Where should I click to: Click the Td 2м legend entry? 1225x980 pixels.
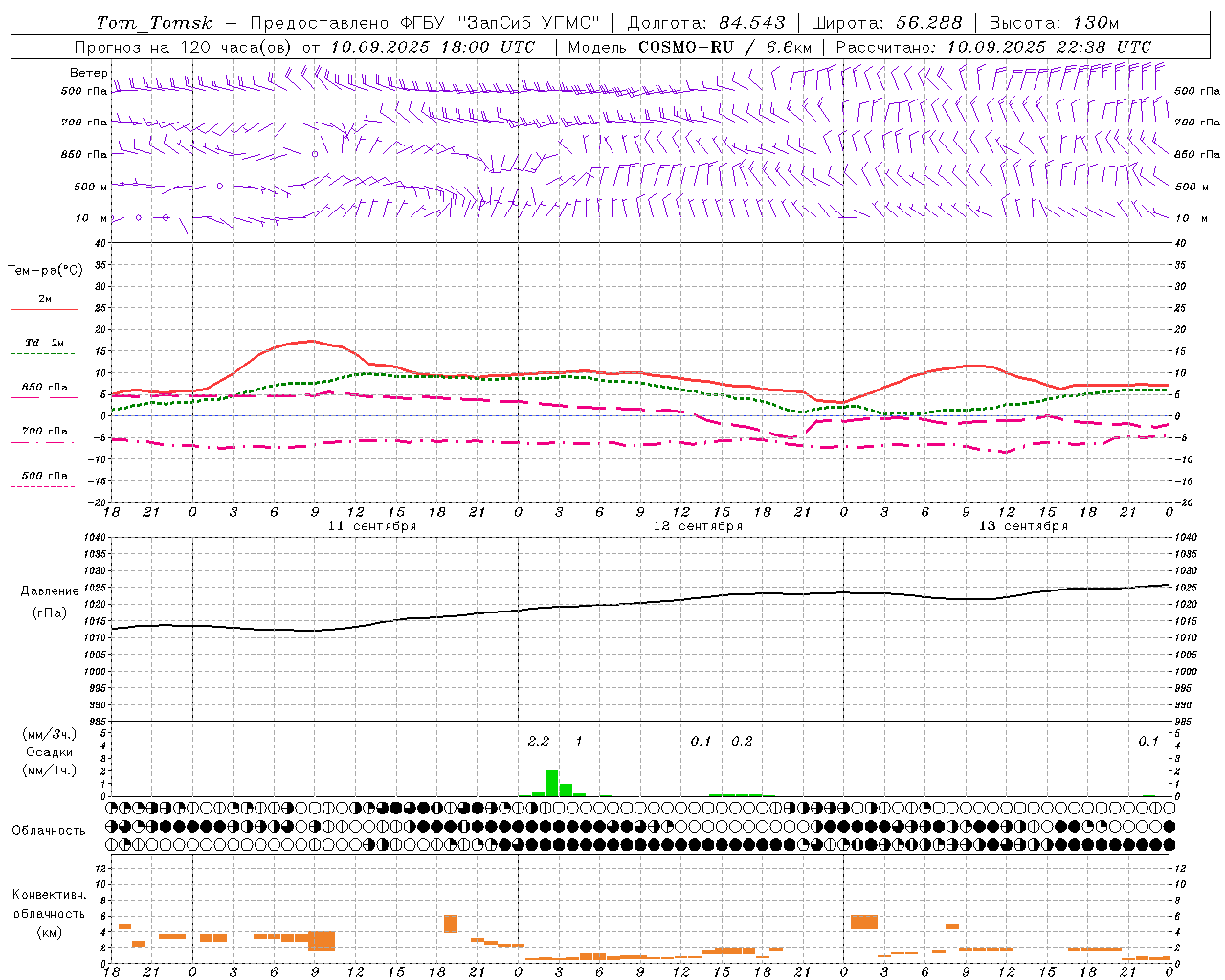point(45,343)
